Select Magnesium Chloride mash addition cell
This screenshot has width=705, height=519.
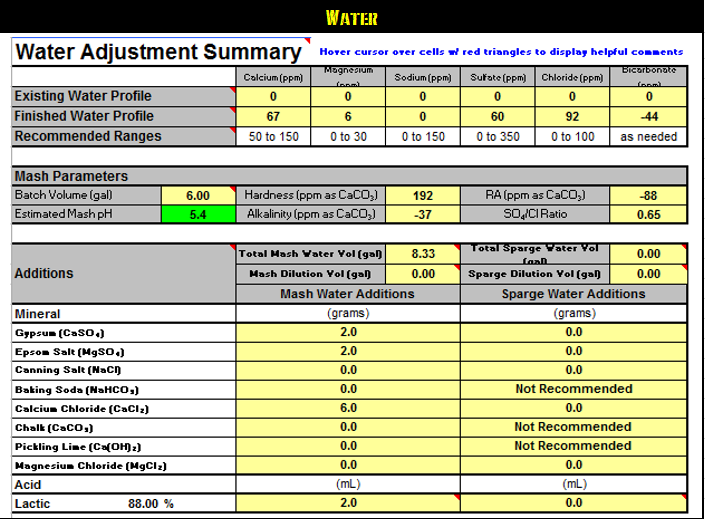348,465
